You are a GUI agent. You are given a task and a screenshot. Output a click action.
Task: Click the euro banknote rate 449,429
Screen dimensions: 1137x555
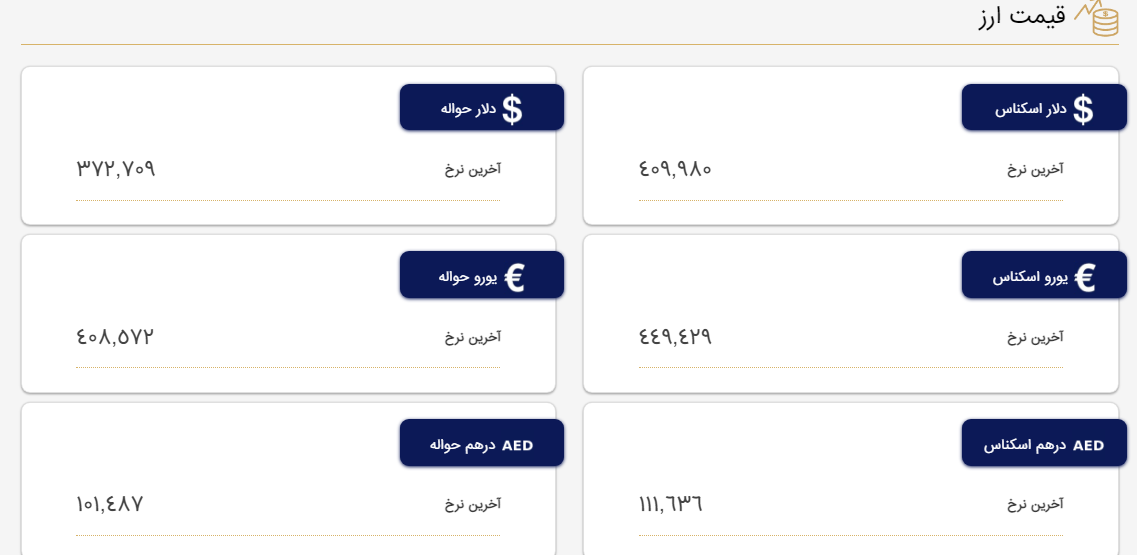tap(675, 336)
